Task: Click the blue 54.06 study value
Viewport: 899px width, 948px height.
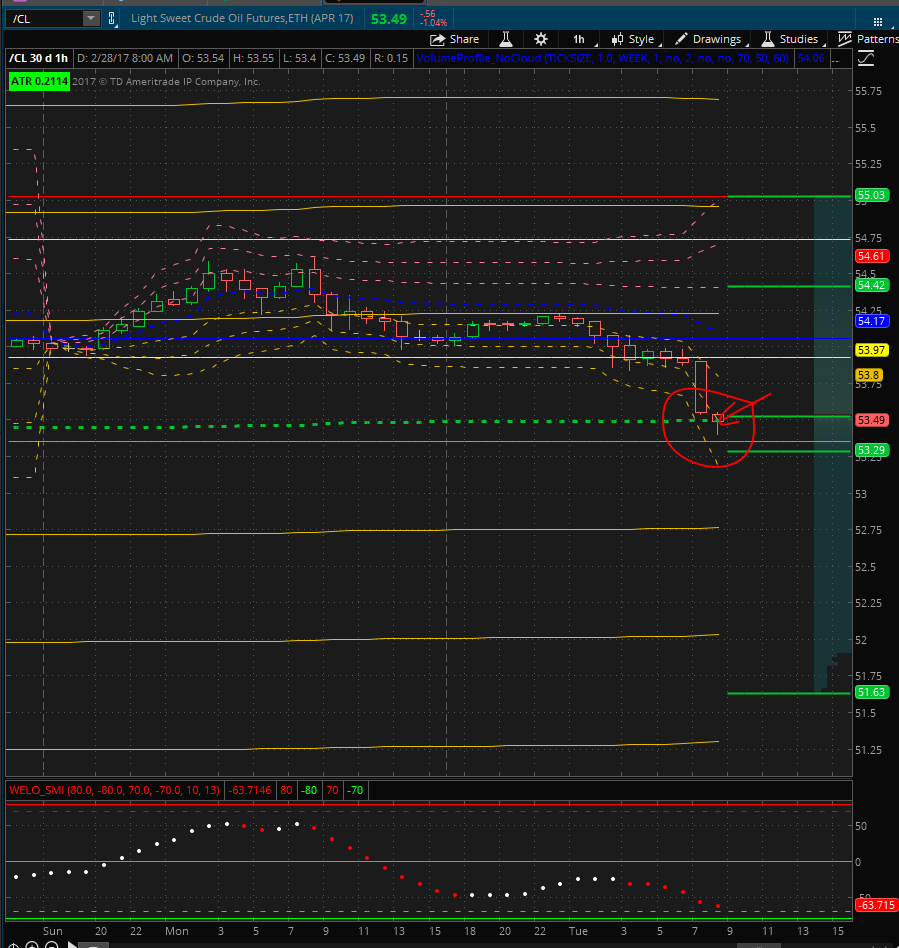Action: (811, 59)
